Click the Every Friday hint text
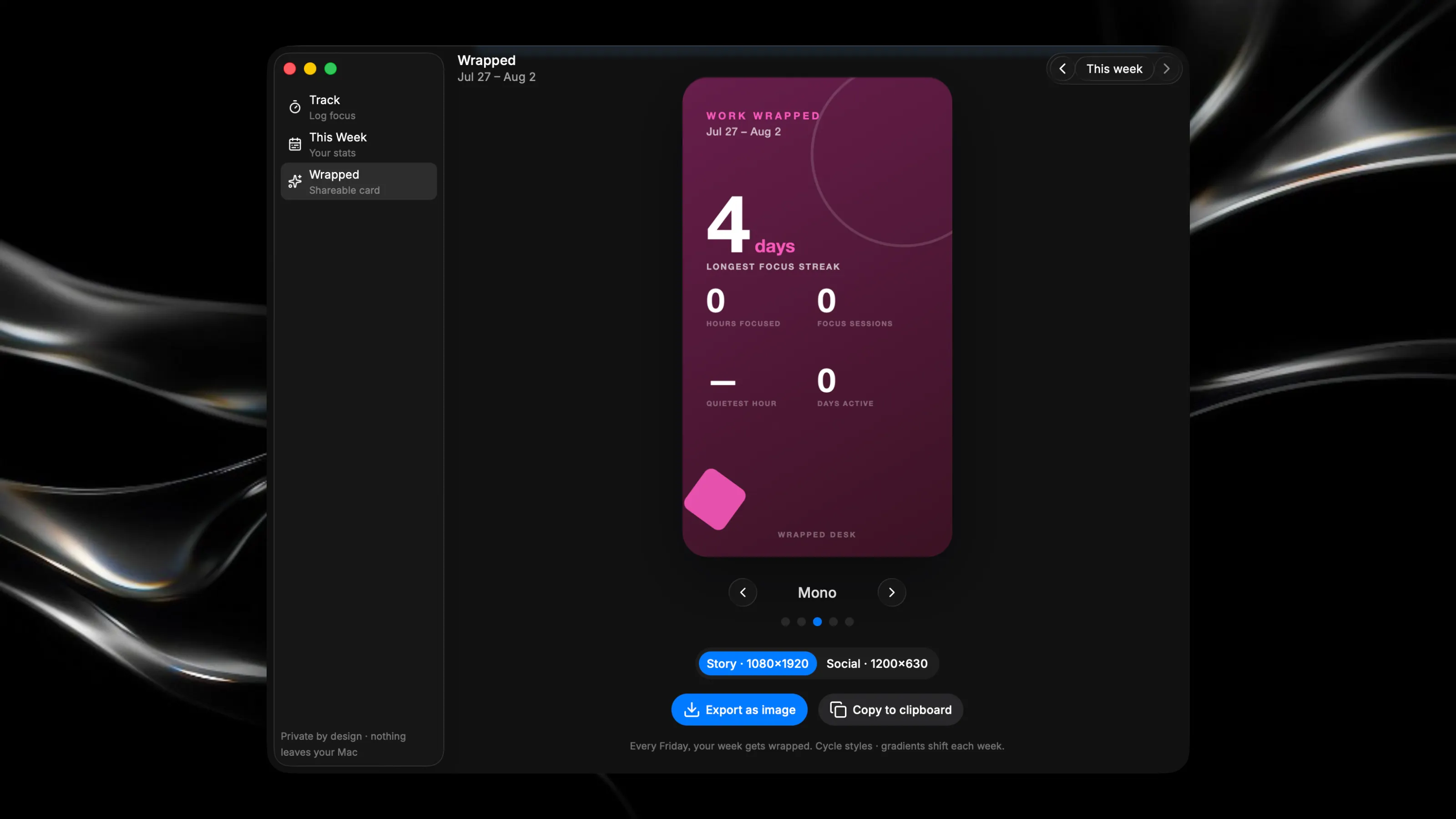The height and width of the screenshot is (819, 1456). click(817, 746)
